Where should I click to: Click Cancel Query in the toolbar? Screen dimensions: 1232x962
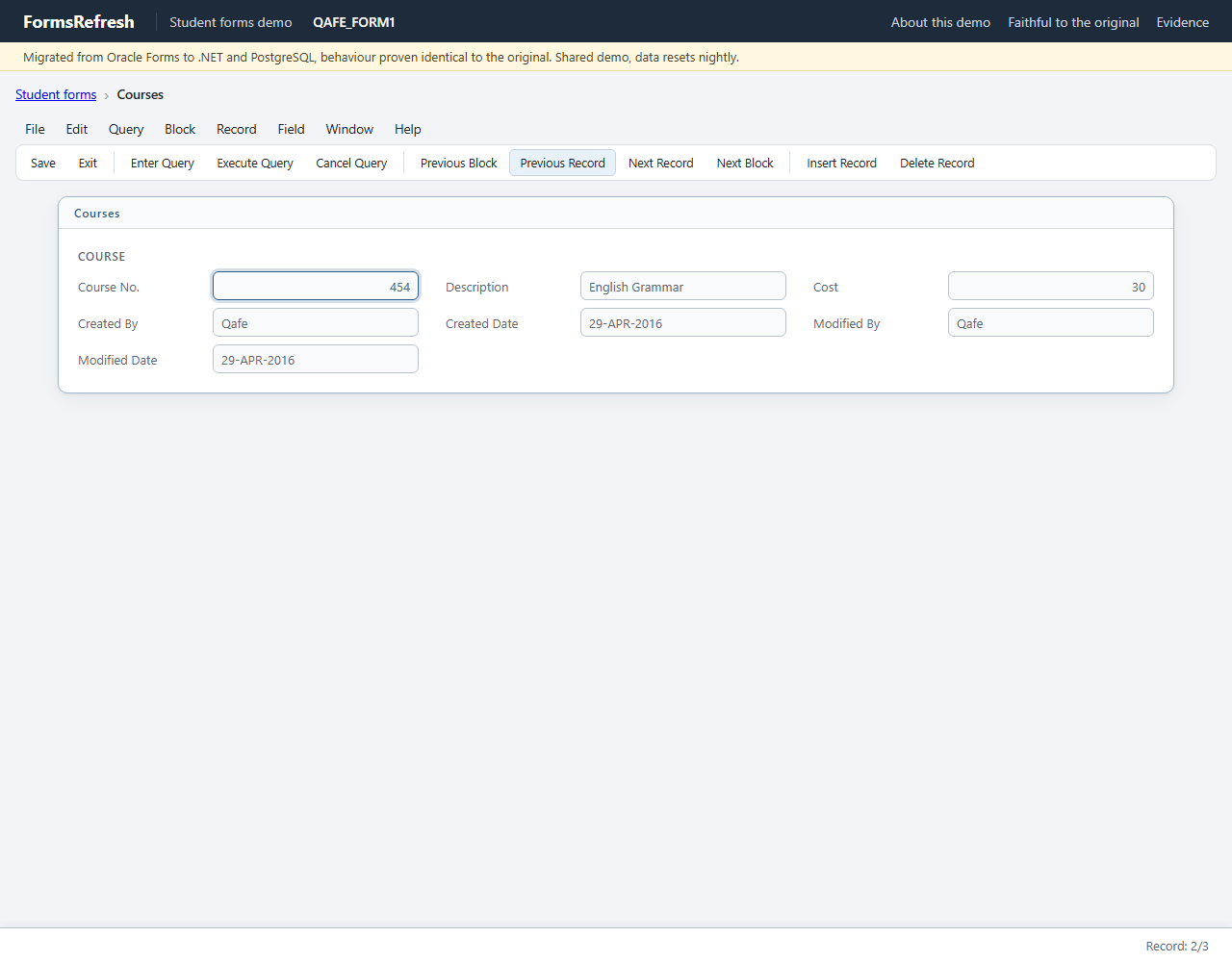click(351, 163)
